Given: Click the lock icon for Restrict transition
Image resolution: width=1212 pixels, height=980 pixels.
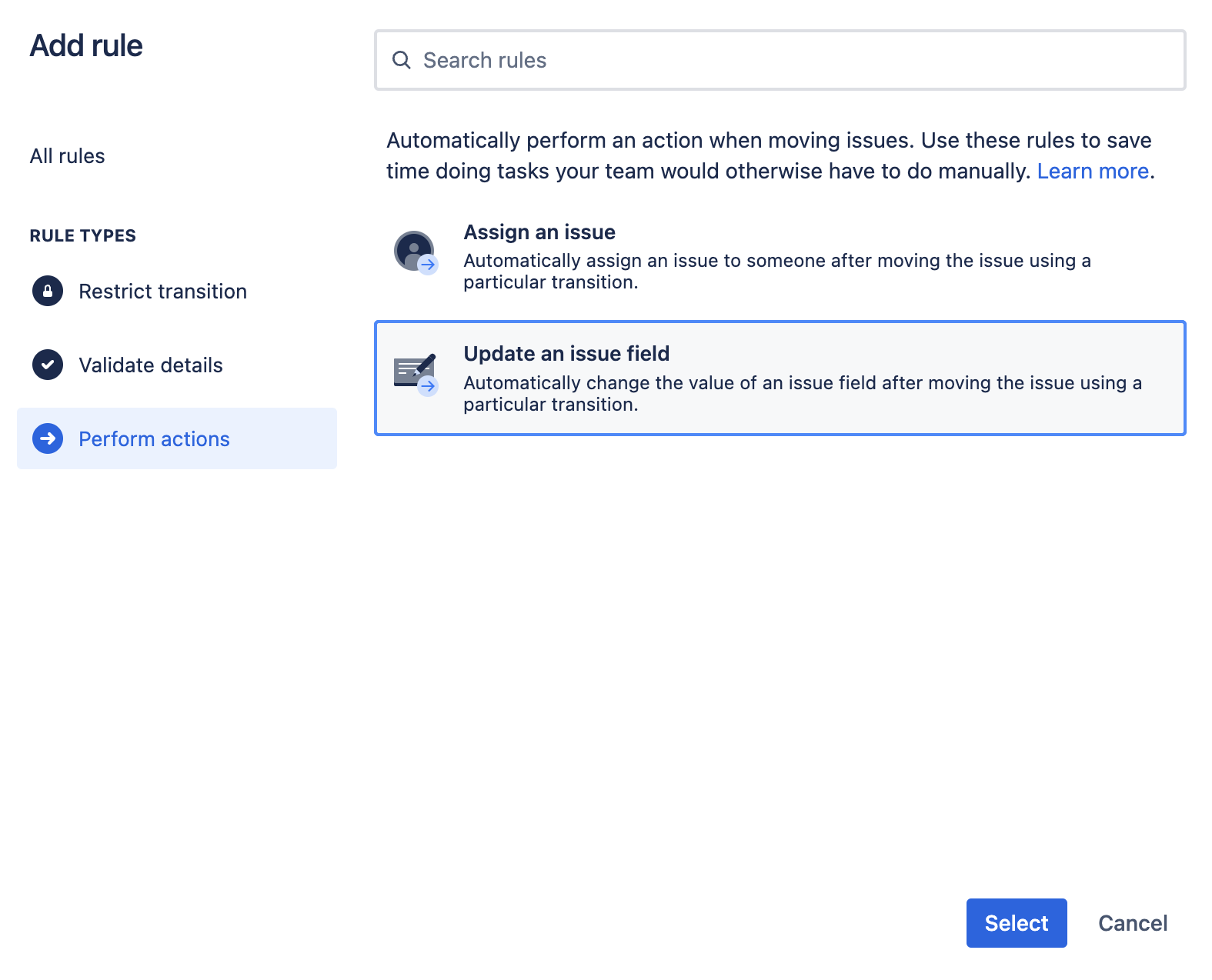Looking at the screenshot, I should [48, 292].
